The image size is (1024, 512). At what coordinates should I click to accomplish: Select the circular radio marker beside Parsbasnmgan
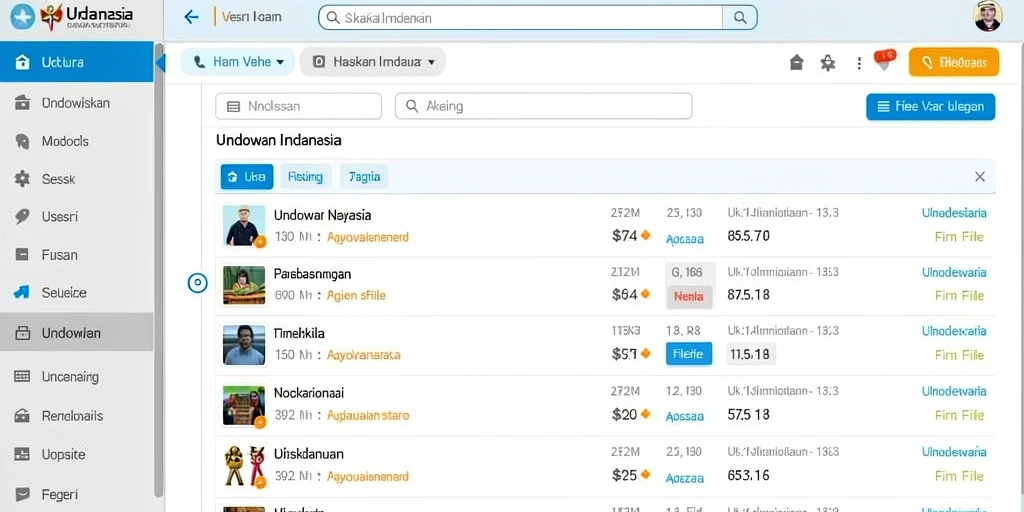(197, 283)
